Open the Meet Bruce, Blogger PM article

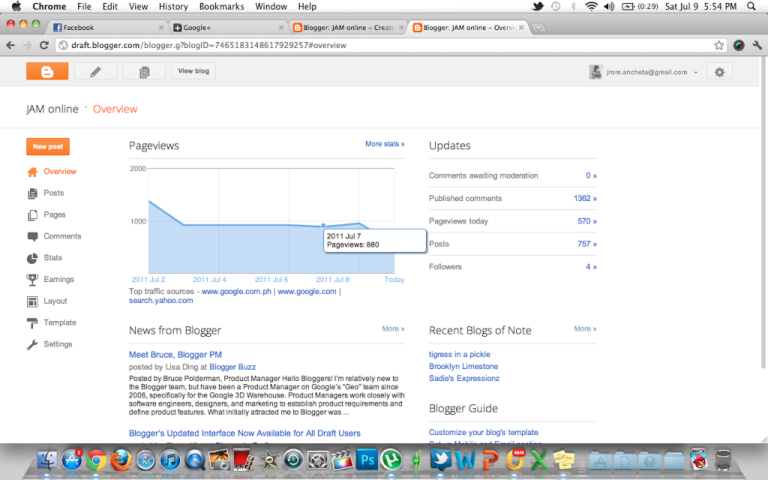point(177,354)
